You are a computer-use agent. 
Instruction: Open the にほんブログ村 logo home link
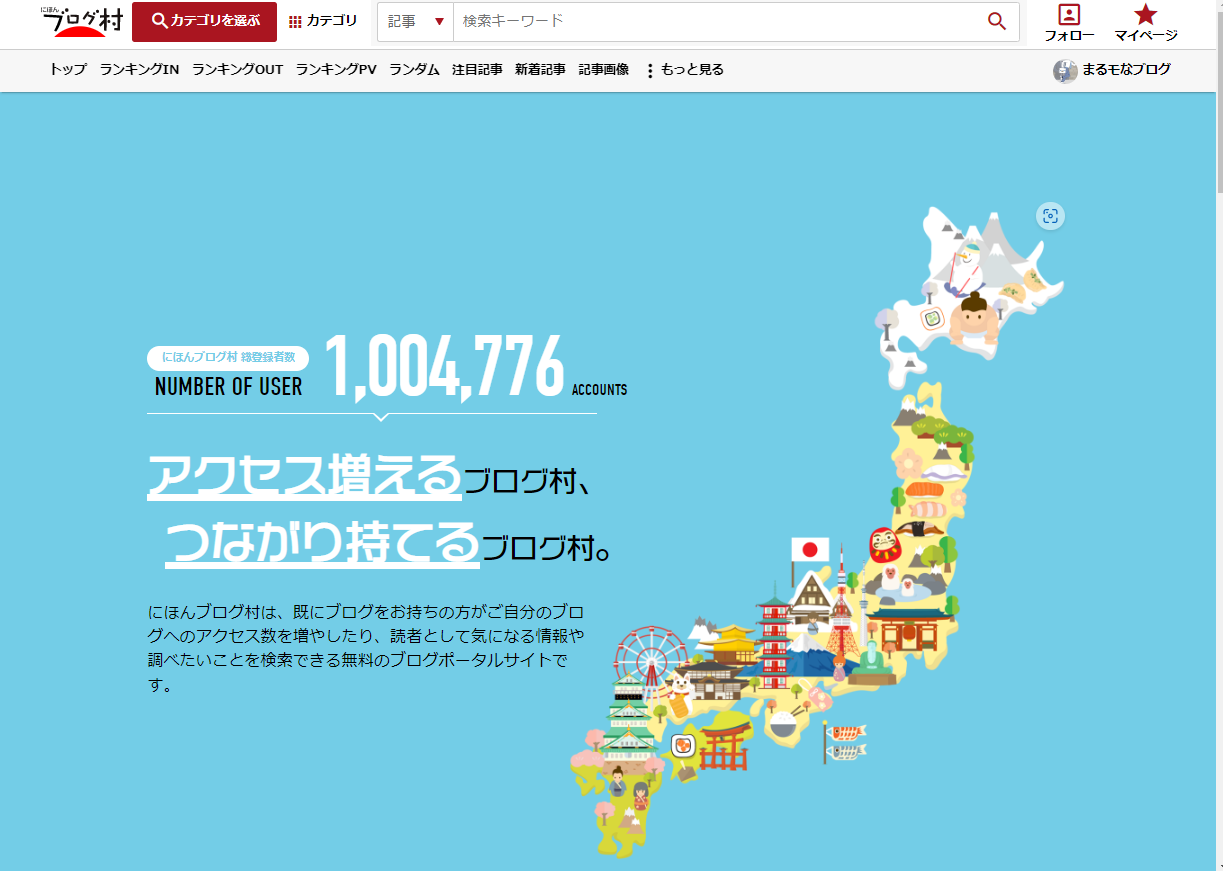click(81, 22)
